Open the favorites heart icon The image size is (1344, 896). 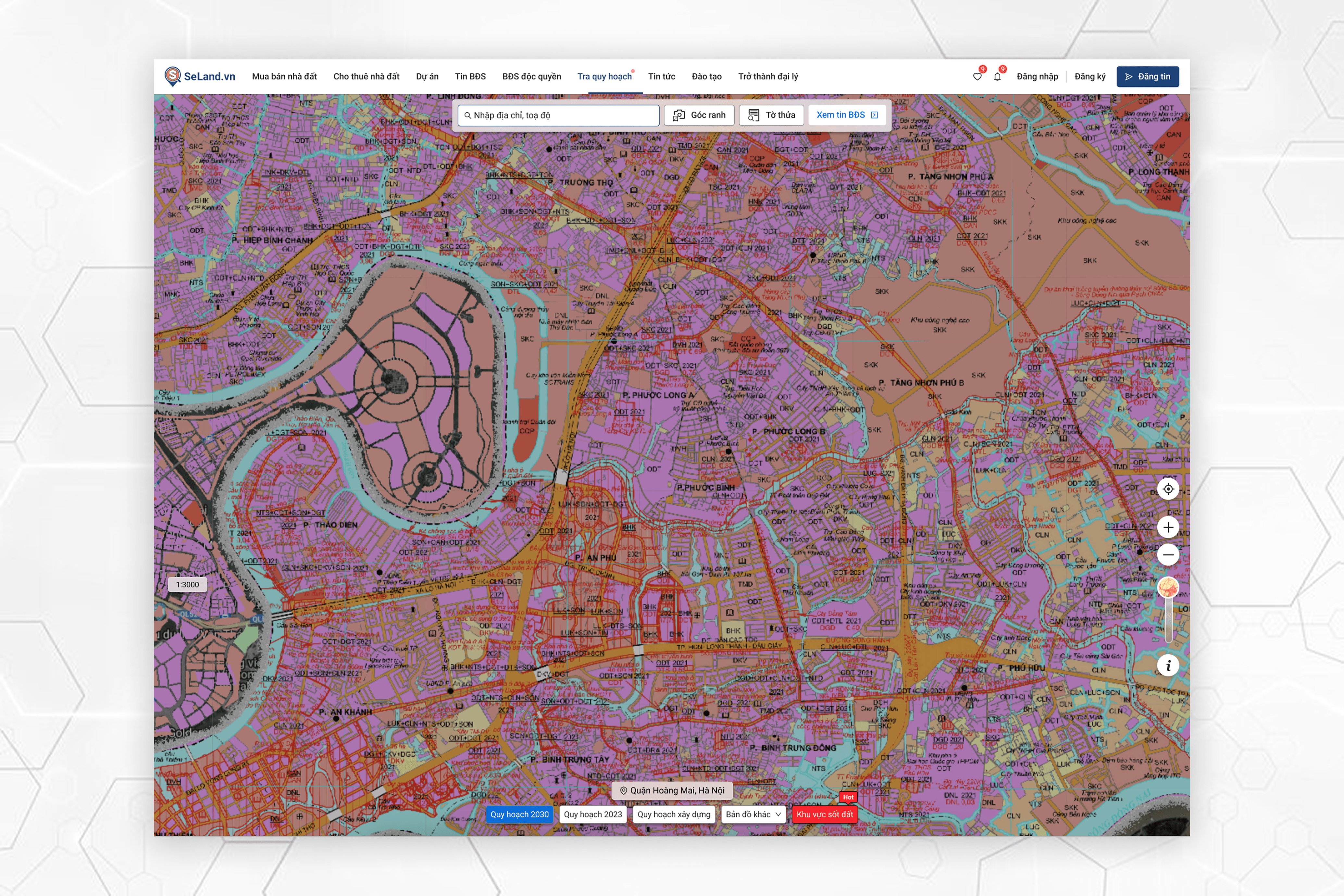[977, 77]
